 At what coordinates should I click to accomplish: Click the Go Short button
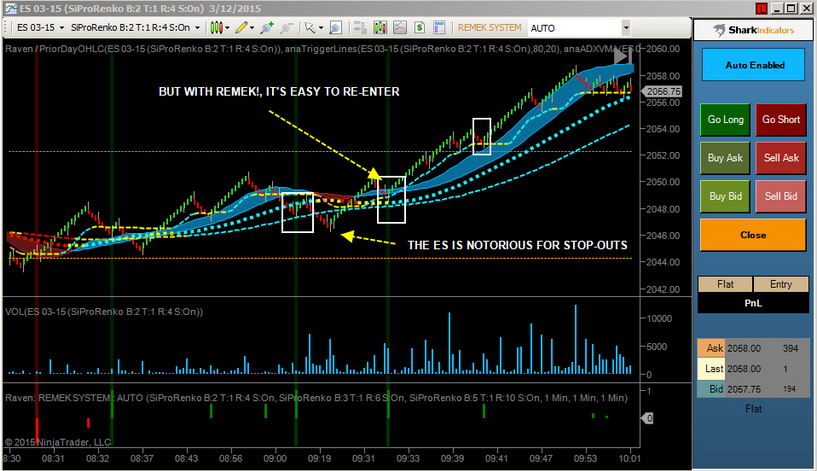pos(781,119)
